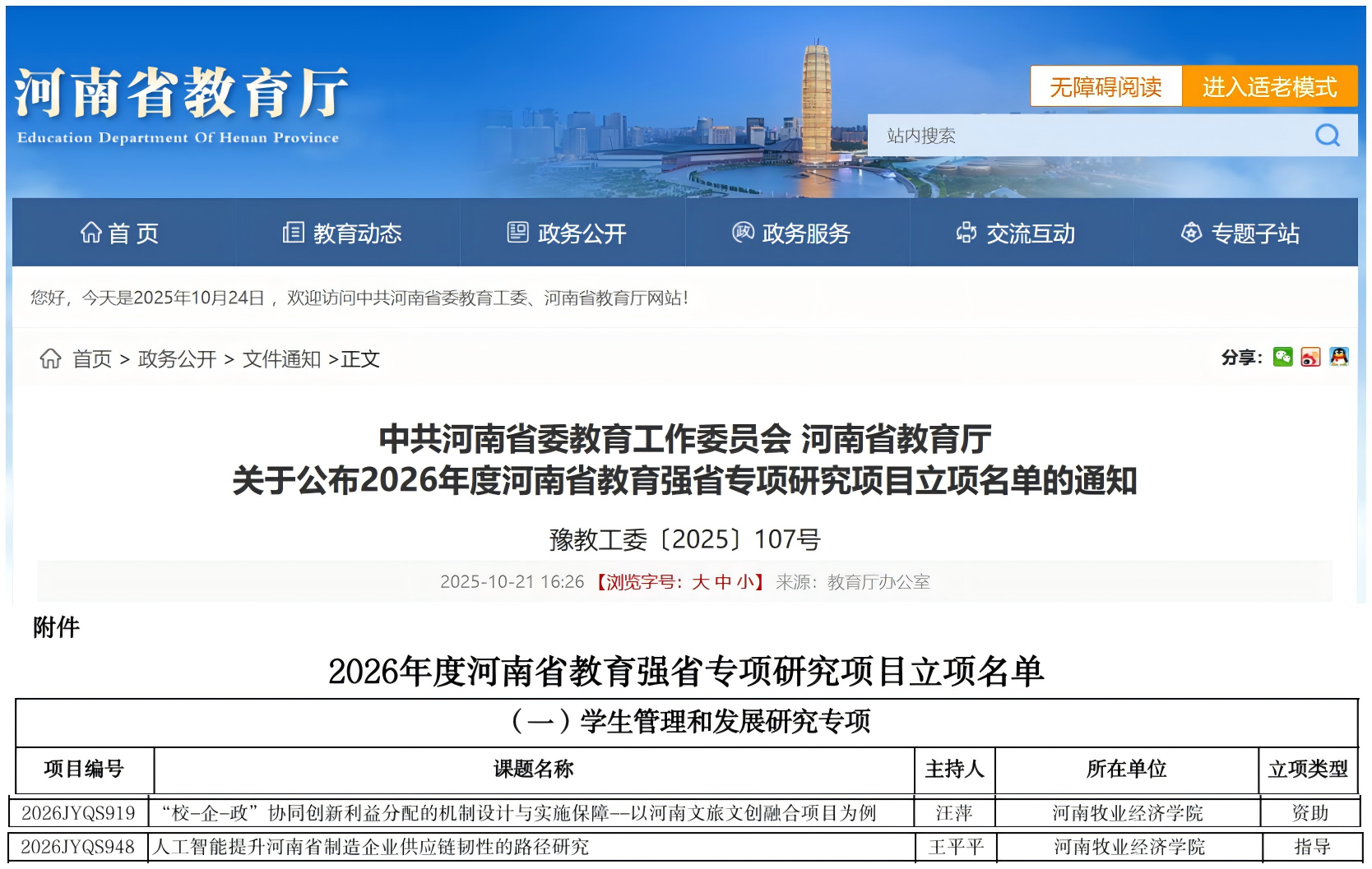Click the 教育动态 news icon in navigation
Viewport: 1372px width, 869px height.
(293, 233)
